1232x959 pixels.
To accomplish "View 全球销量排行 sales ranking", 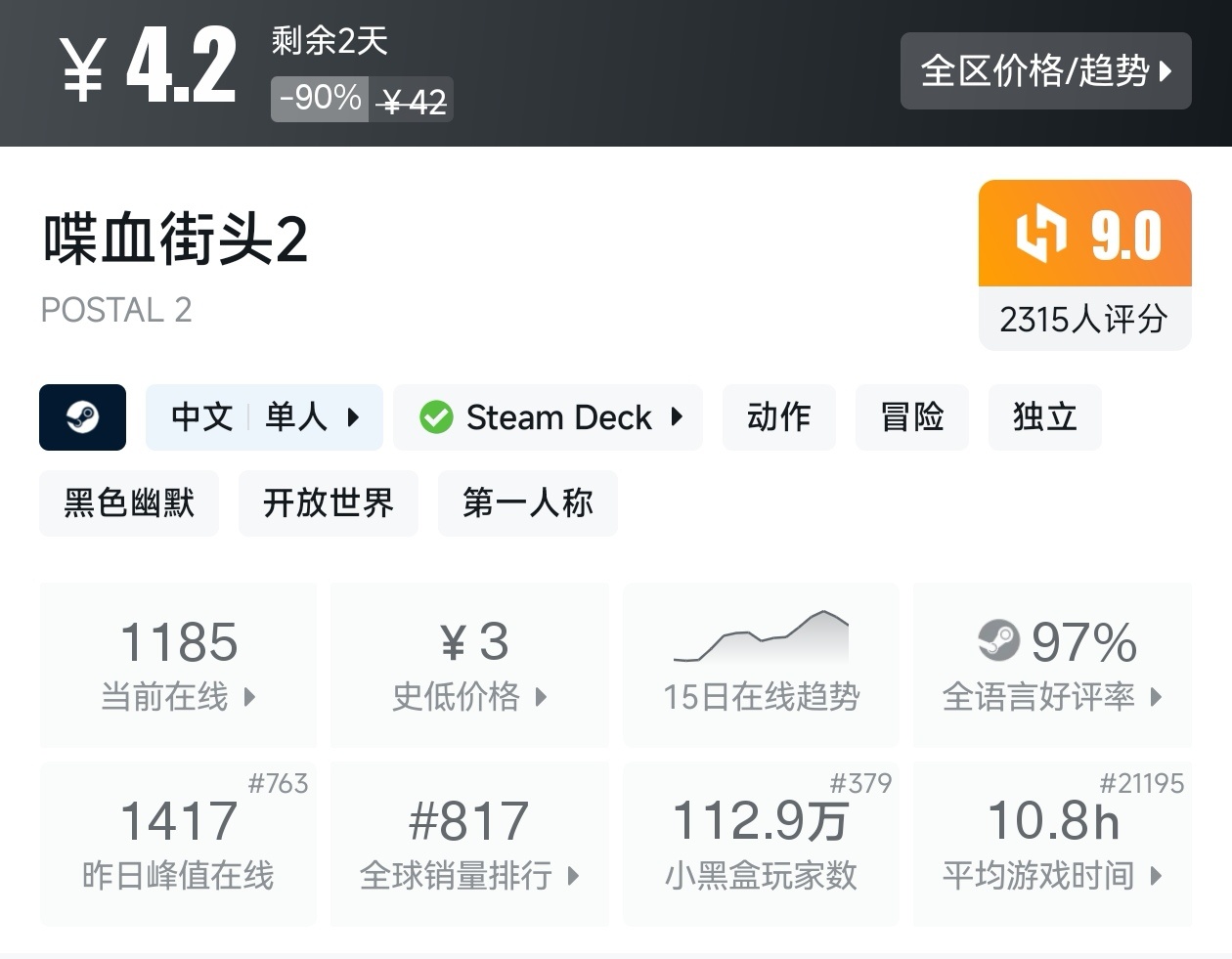I will click(469, 844).
